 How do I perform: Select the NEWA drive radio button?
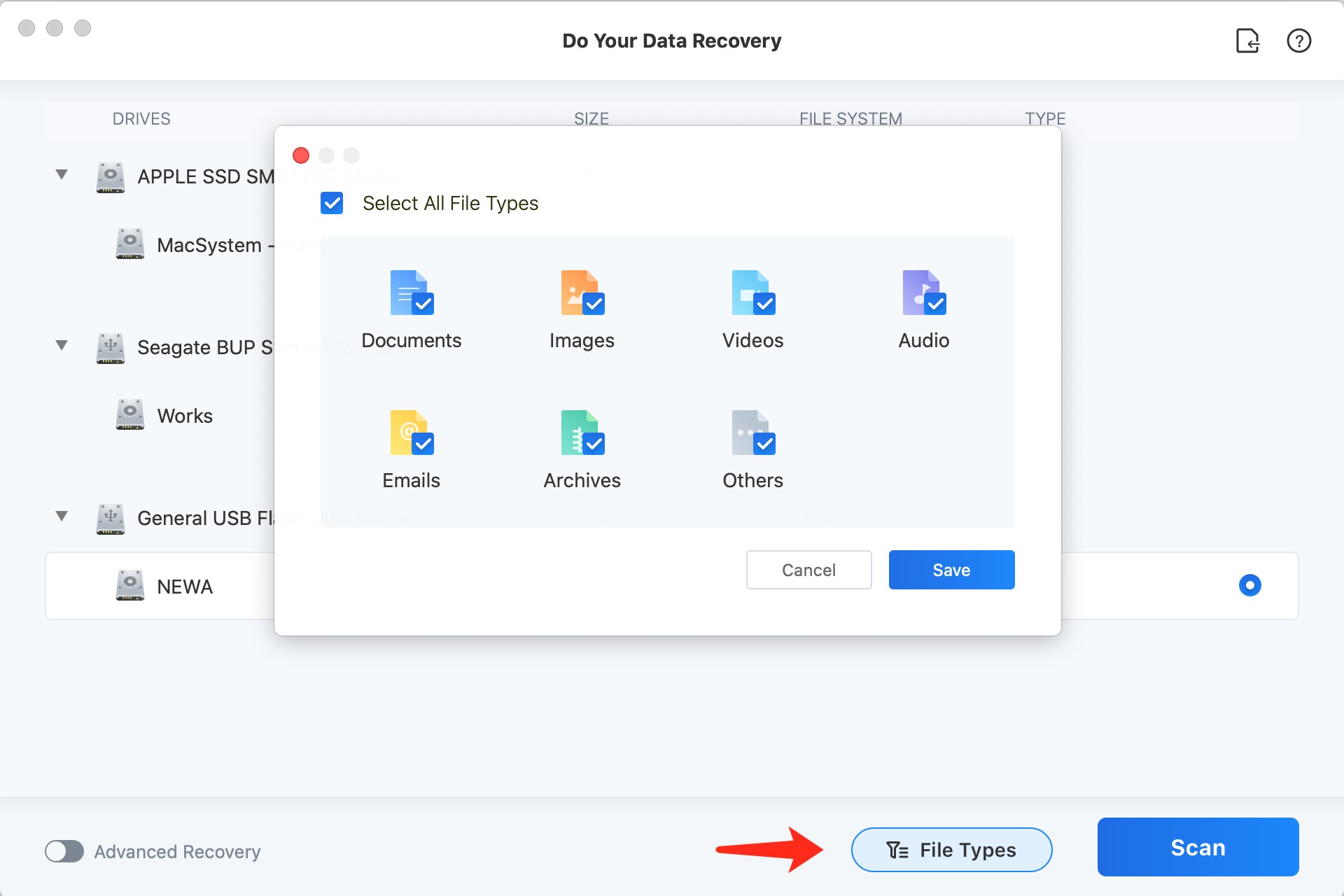pos(1249,585)
